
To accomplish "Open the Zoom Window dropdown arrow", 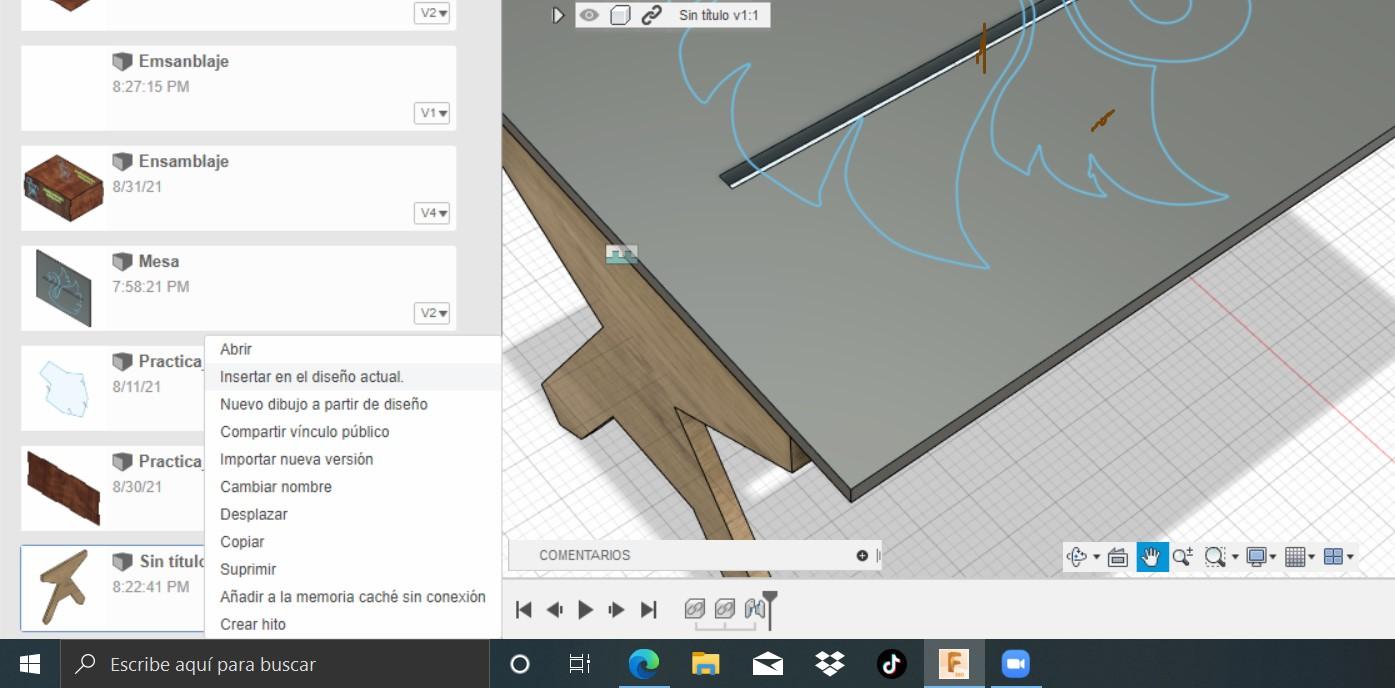I will (1235, 557).
